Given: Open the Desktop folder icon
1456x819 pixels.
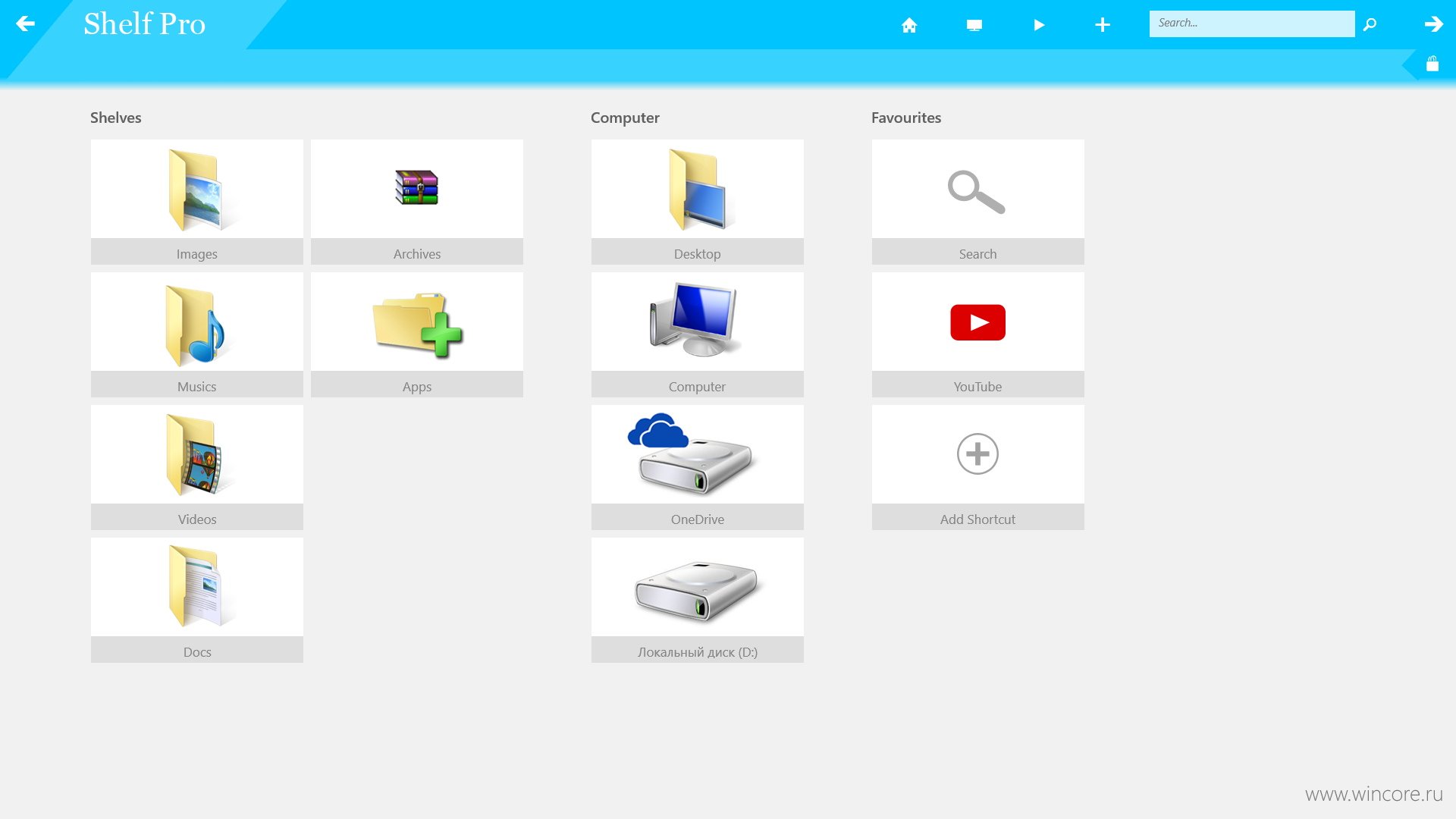Looking at the screenshot, I should click(x=698, y=190).
